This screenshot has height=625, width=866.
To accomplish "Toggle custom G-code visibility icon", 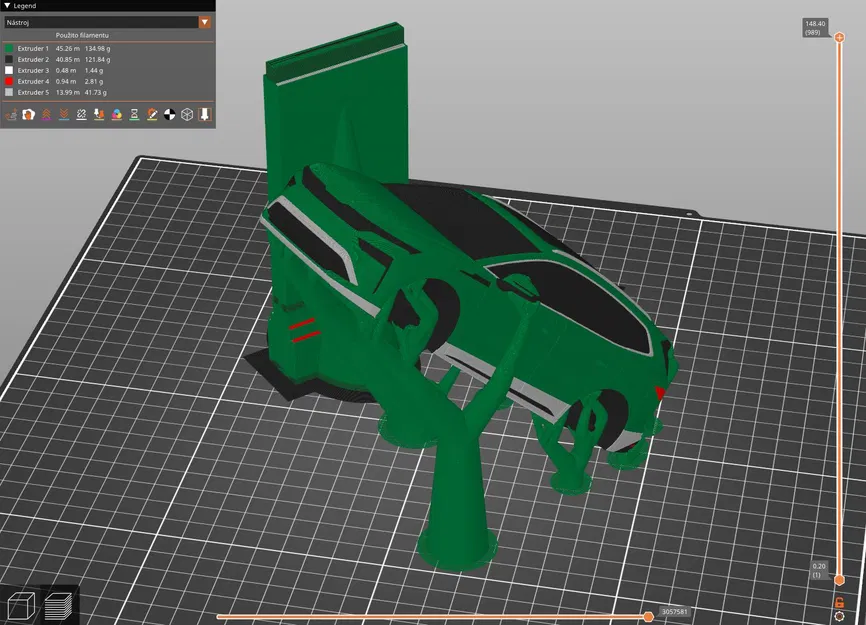I will (152, 114).
